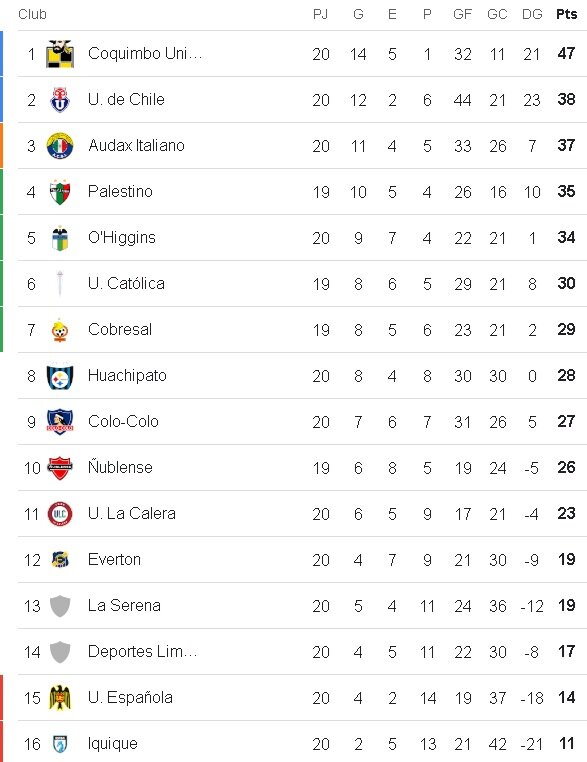Click the Cobresal crest icon
This screenshot has height=762, width=587.
pyautogui.click(x=60, y=330)
